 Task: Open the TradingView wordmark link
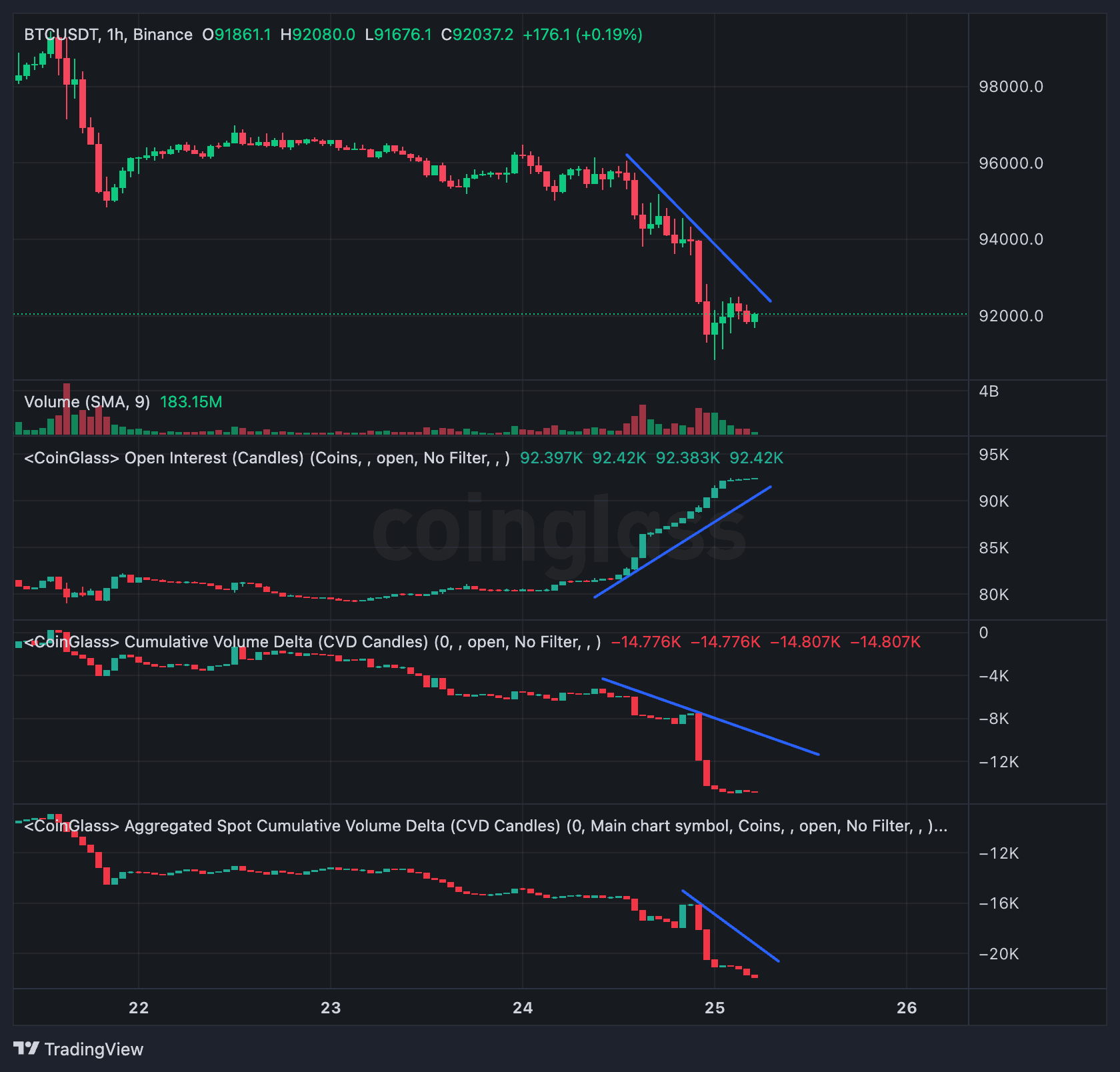94,1049
